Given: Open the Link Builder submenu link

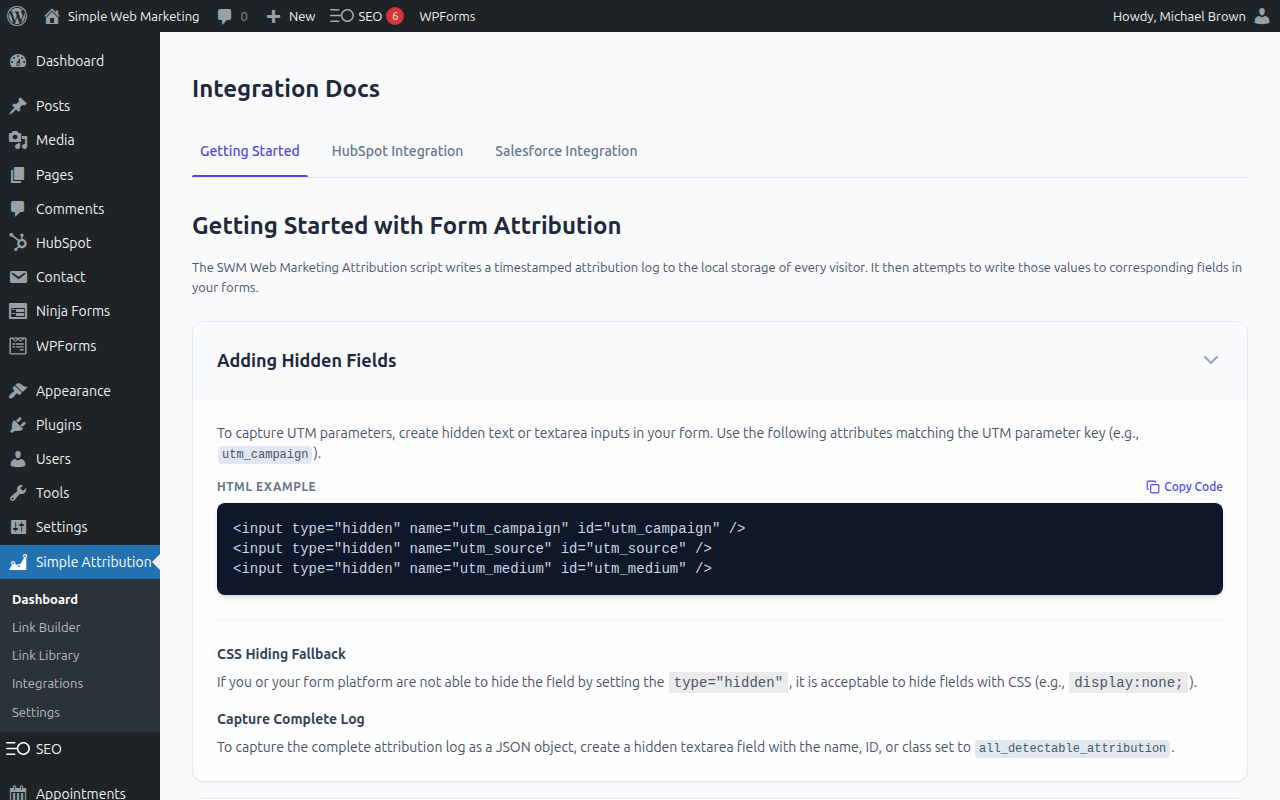Looking at the screenshot, I should pos(46,627).
